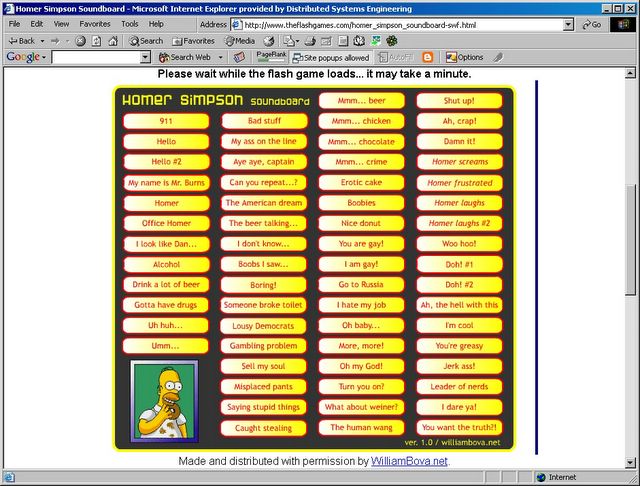
Task: Open the Tools menu
Action: point(130,24)
